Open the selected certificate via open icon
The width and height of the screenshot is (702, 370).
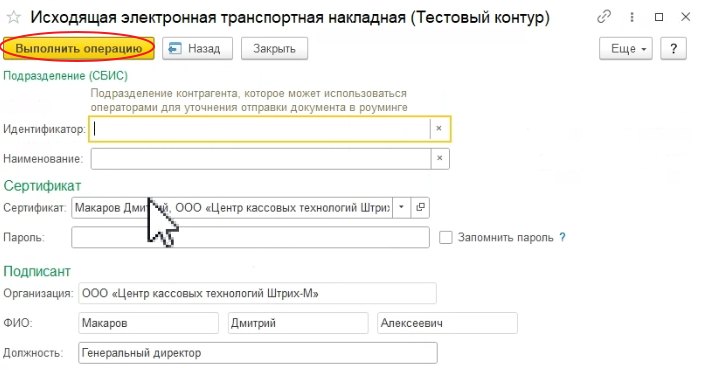pyautogui.click(x=420, y=207)
